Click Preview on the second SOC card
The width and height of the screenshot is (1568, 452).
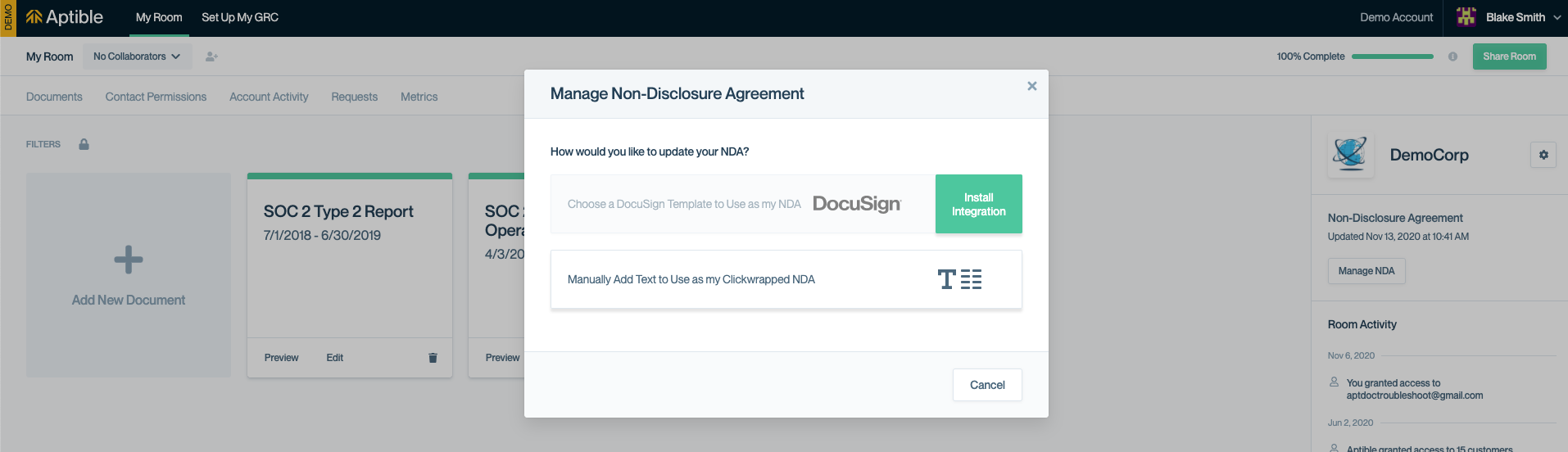coord(502,358)
